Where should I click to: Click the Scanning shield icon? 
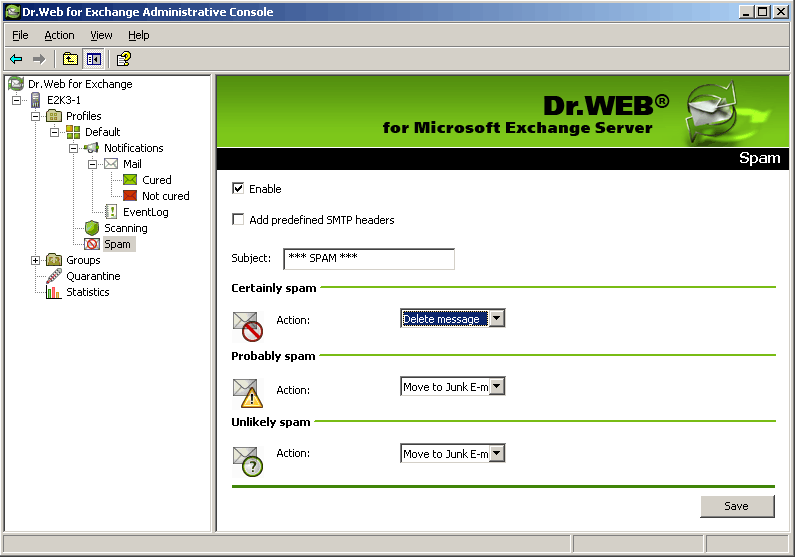pos(92,228)
